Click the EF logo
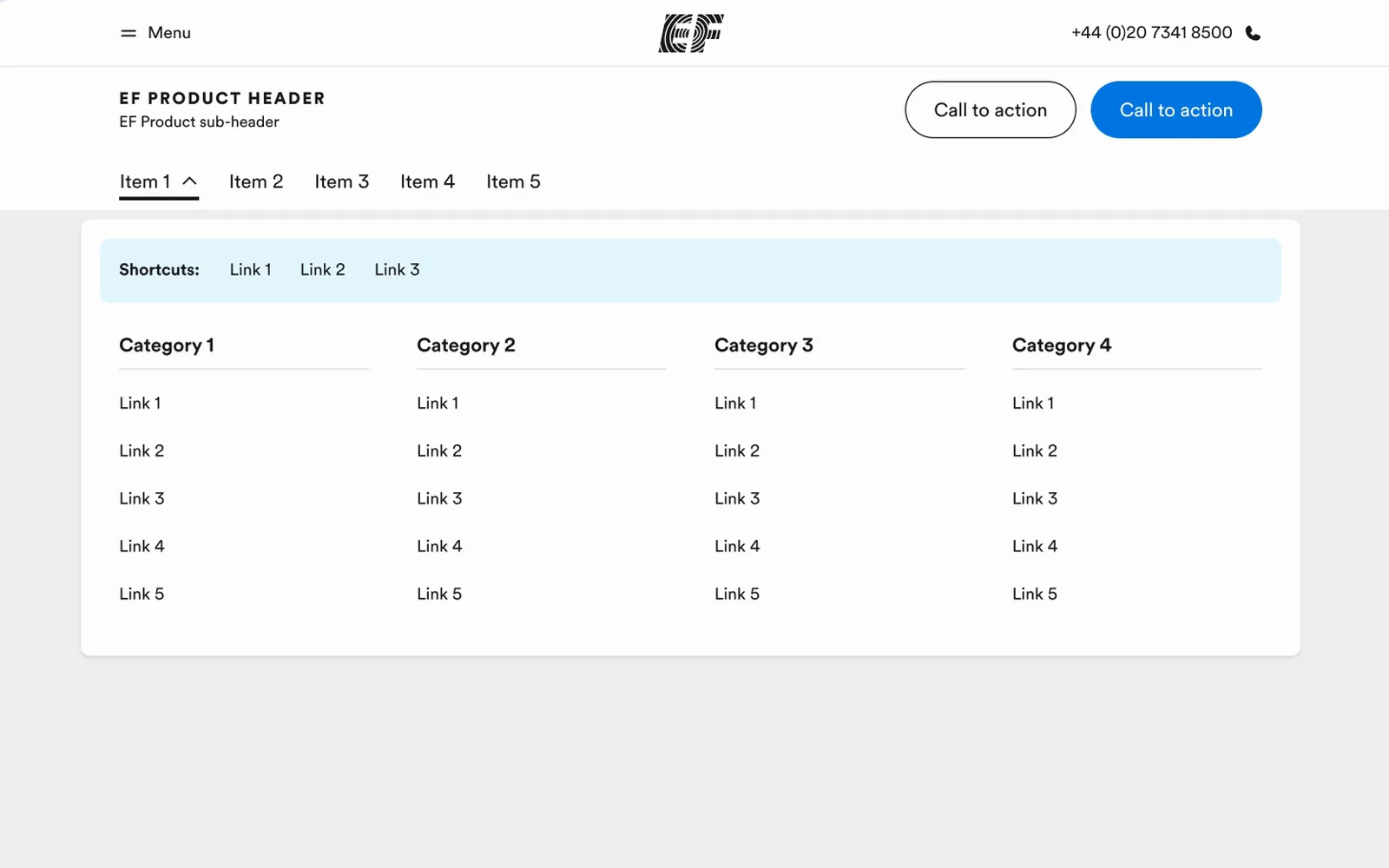Viewport: 1389px width, 868px height. [691, 33]
